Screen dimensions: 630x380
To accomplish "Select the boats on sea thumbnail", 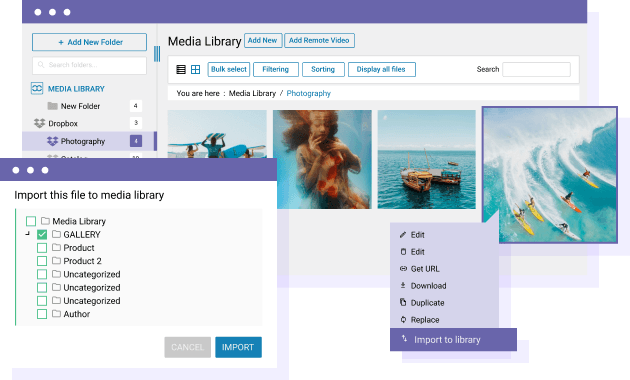I will (427, 159).
